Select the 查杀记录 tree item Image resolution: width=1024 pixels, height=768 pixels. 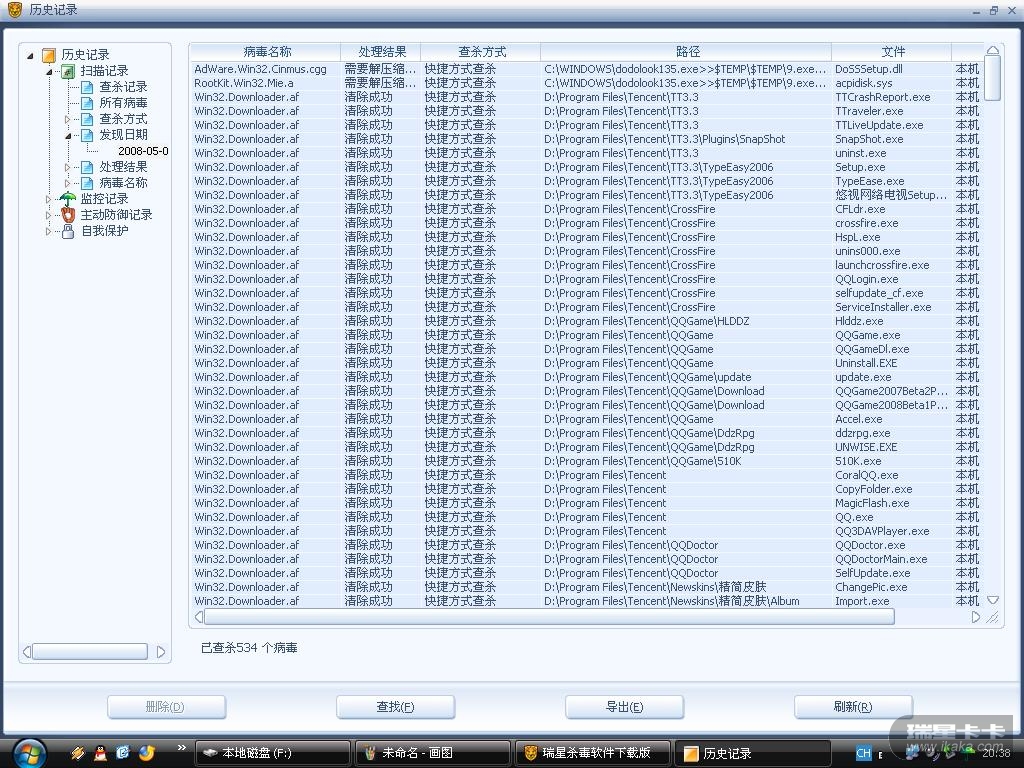click(x=123, y=87)
